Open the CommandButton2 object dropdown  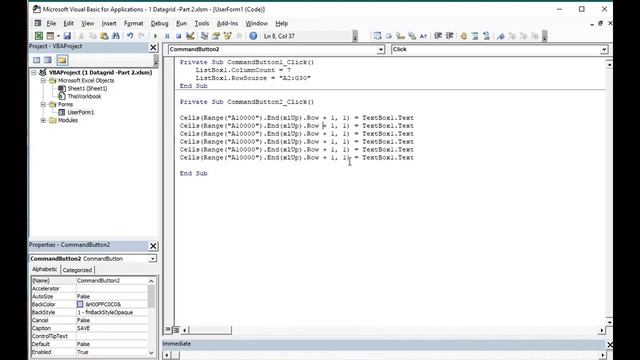tap(380, 49)
